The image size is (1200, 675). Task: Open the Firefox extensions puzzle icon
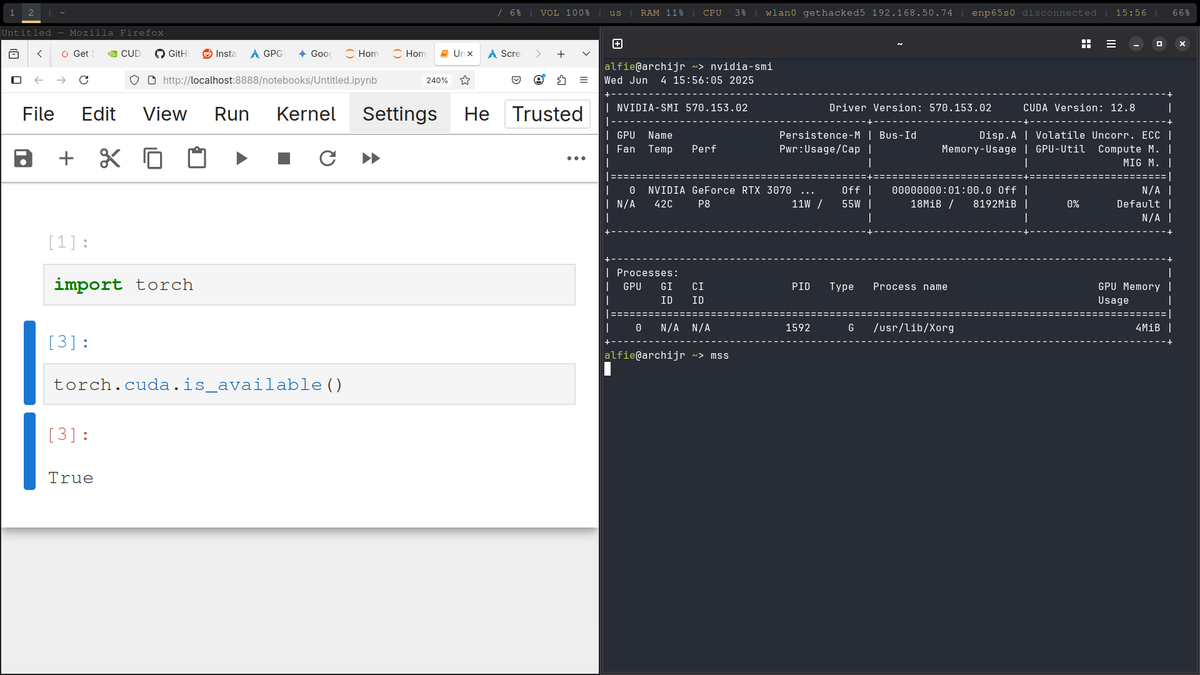click(x=562, y=80)
